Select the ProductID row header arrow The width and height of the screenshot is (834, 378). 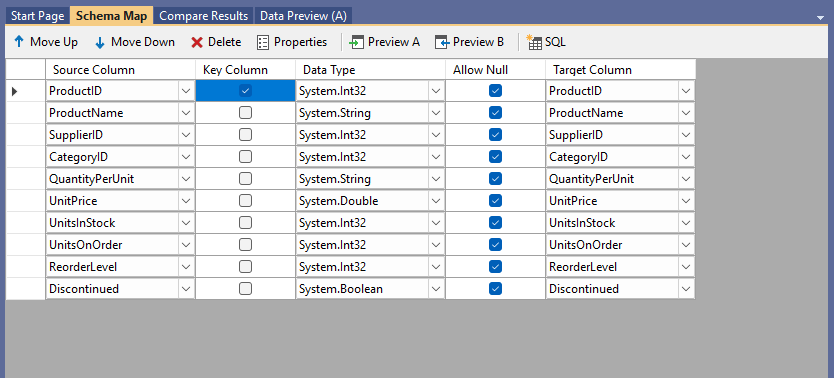(15, 91)
